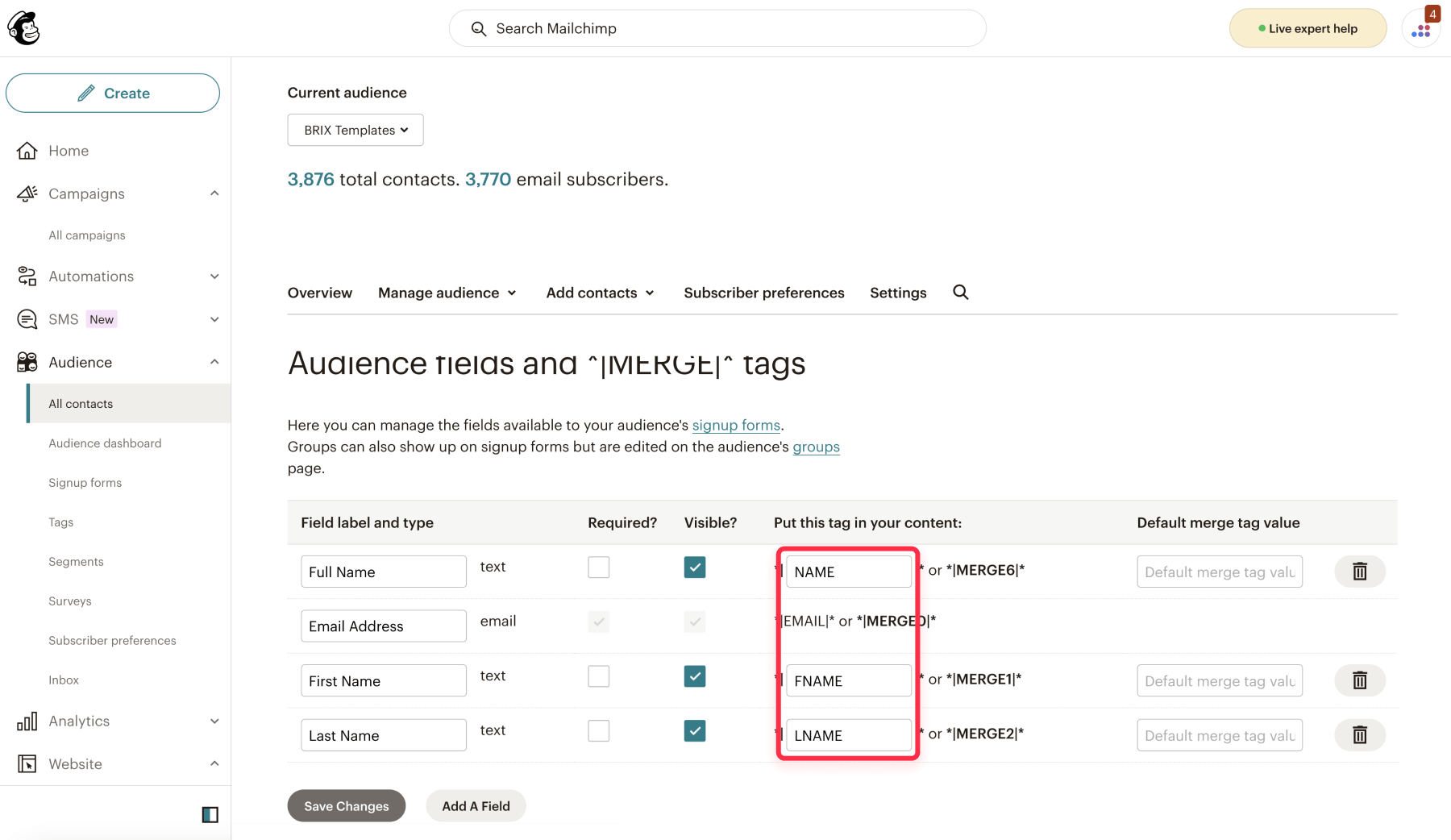This screenshot has height=840, width=1451.
Task: Open Signup forms in sidebar
Action: click(x=85, y=483)
